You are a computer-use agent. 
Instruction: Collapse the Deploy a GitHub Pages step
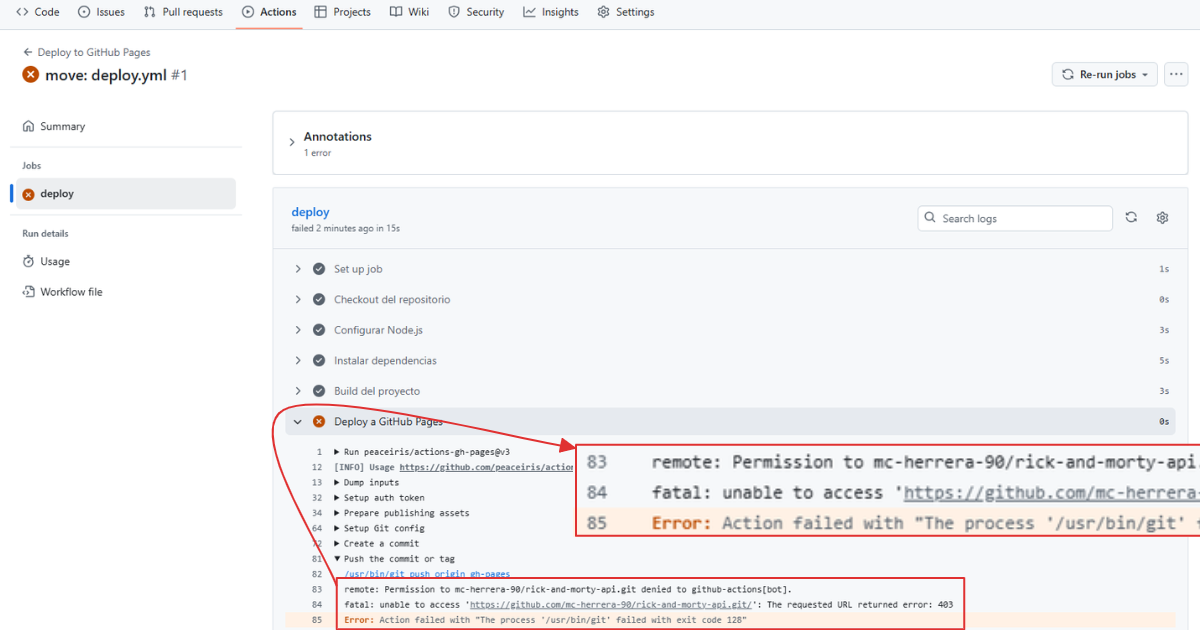click(298, 422)
